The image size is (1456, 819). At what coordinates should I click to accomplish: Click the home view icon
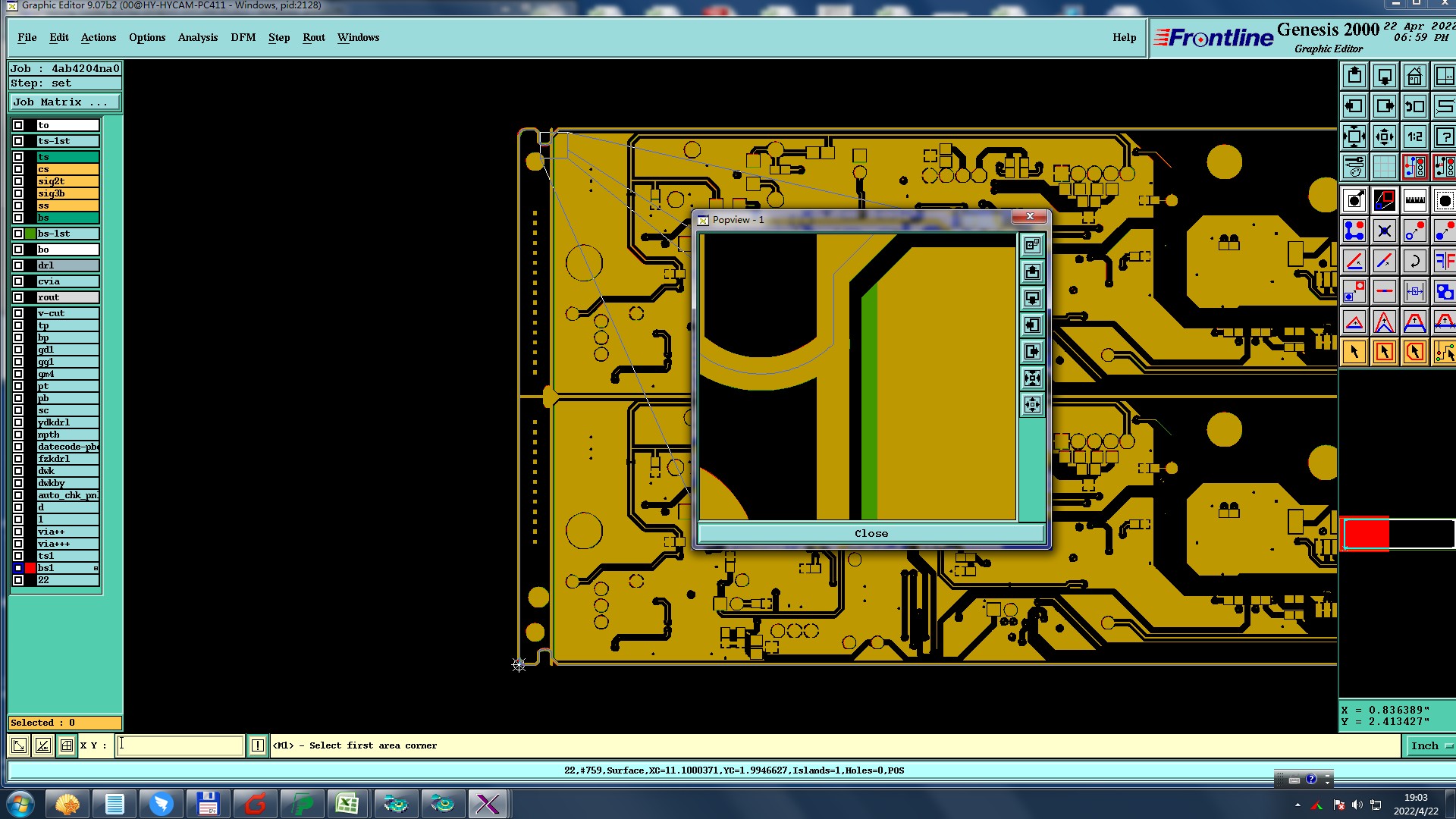tap(1414, 76)
